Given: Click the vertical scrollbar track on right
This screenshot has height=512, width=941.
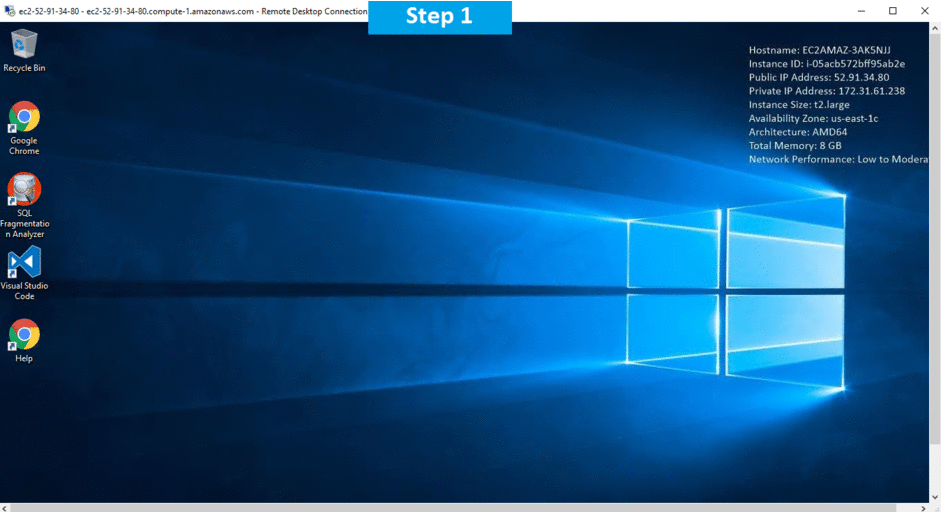Looking at the screenshot, I should 935,260.
